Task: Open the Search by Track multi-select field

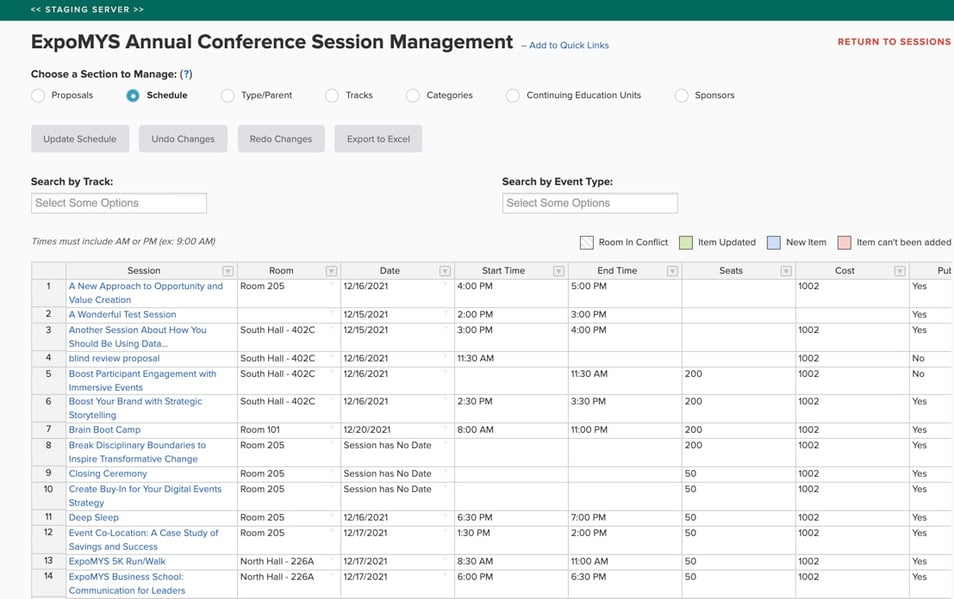Action: [x=119, y=203]
